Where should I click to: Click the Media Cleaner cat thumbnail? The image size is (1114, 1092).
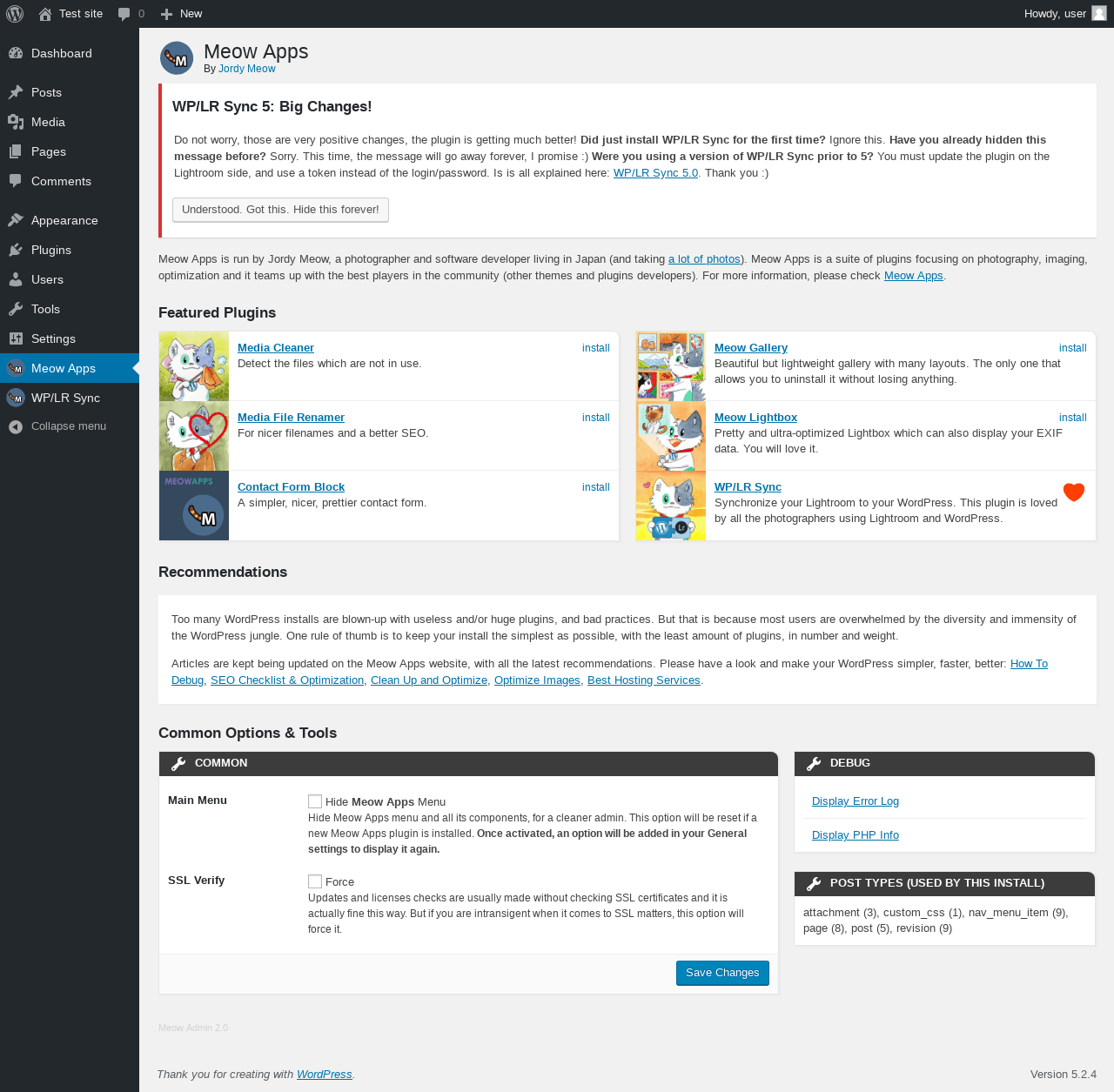[x=194, y=366]
